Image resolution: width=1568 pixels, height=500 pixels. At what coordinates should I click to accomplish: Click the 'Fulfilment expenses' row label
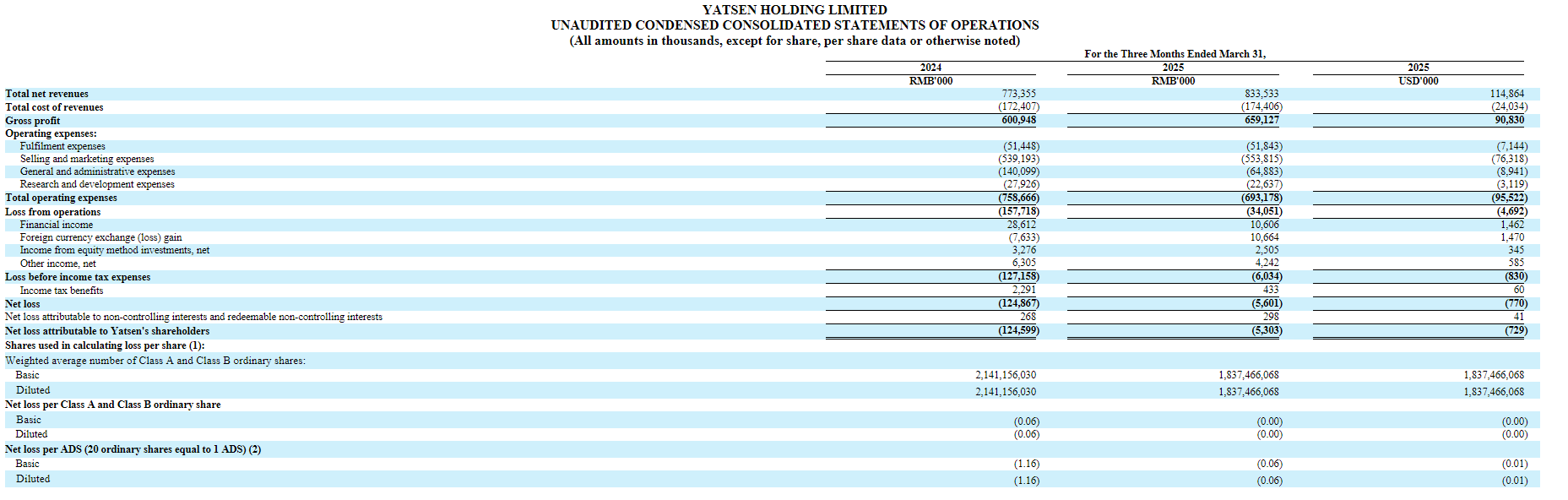coord(62,146)
